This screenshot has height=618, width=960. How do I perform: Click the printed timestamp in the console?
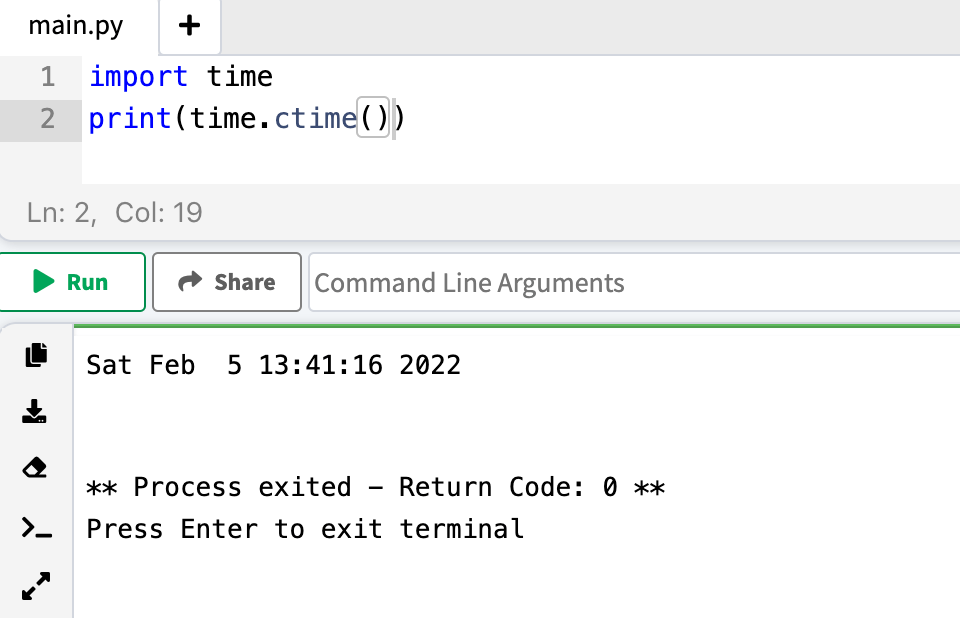coord(274,364)
